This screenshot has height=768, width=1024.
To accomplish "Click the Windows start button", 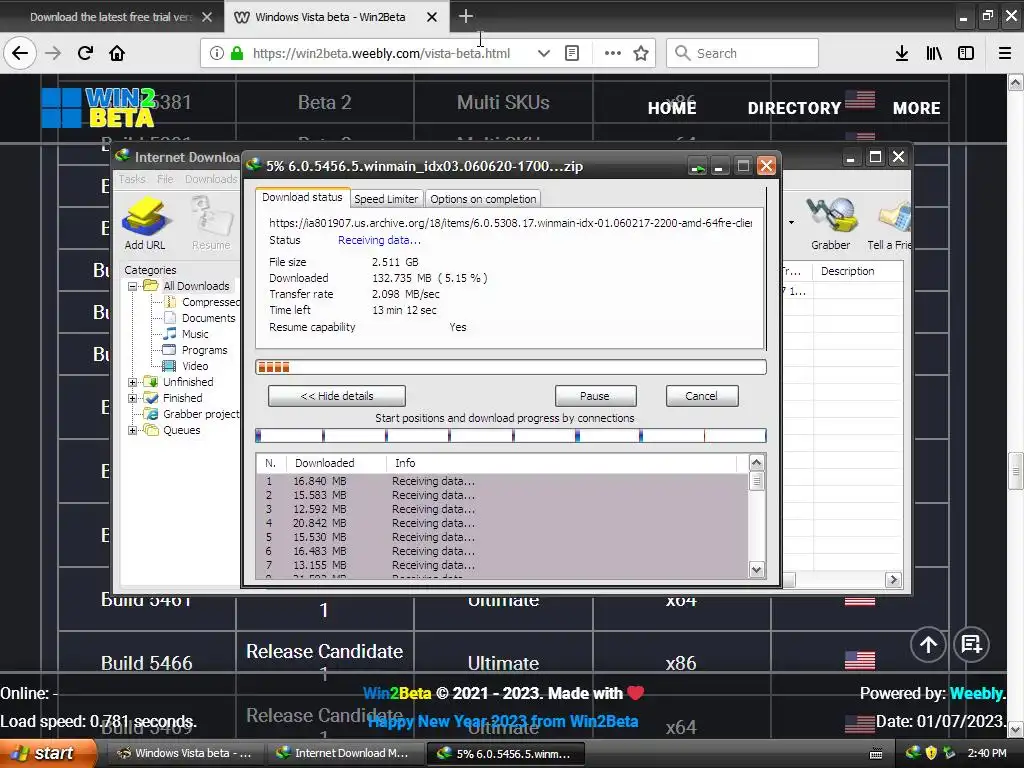I will tap(46, 753).
